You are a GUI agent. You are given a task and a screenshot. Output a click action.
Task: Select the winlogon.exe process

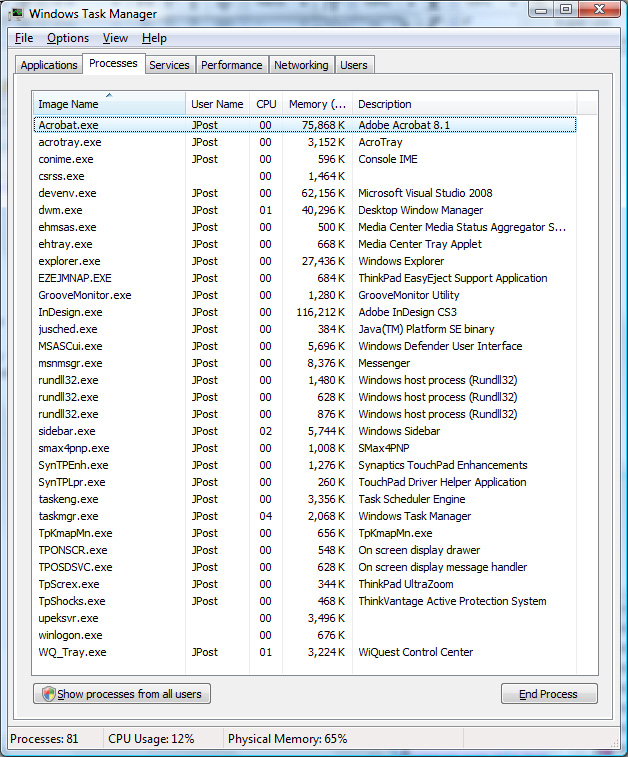coord(305,635)
